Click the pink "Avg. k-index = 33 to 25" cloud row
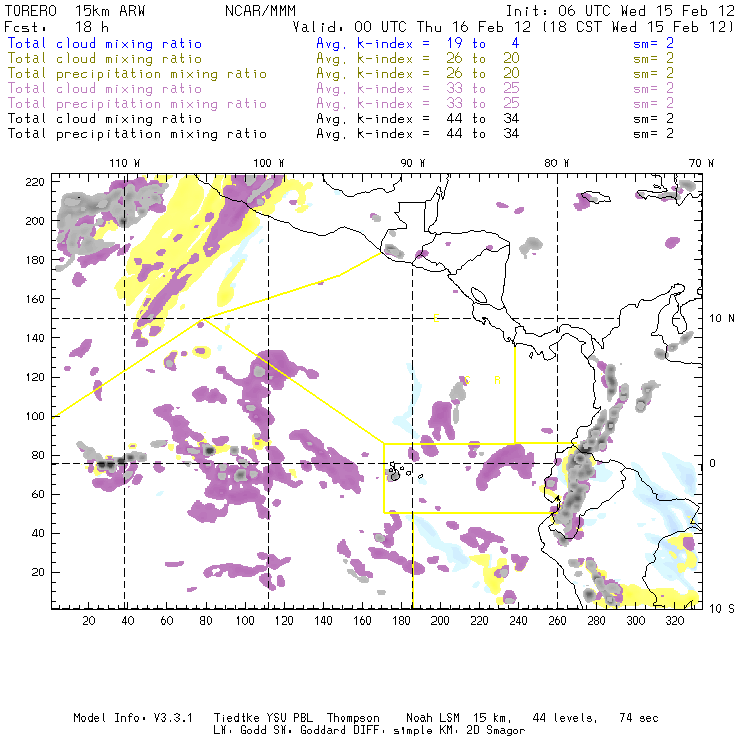The image size is (740, 740). tap(418, 89)
